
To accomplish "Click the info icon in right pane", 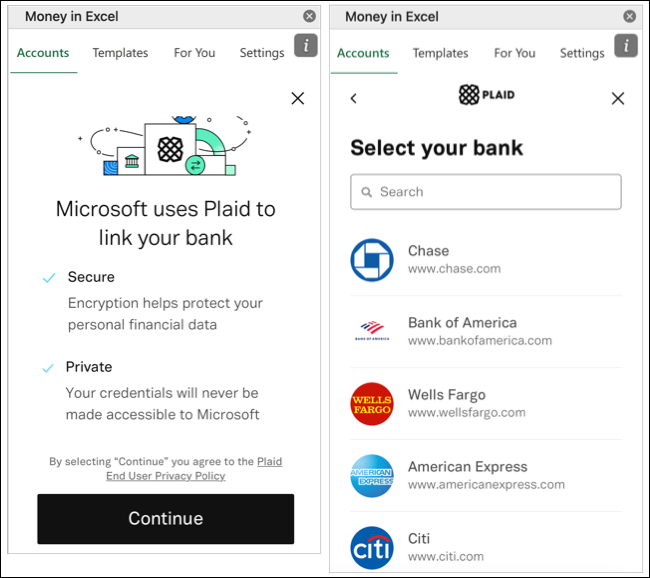I will pos(626,45).
